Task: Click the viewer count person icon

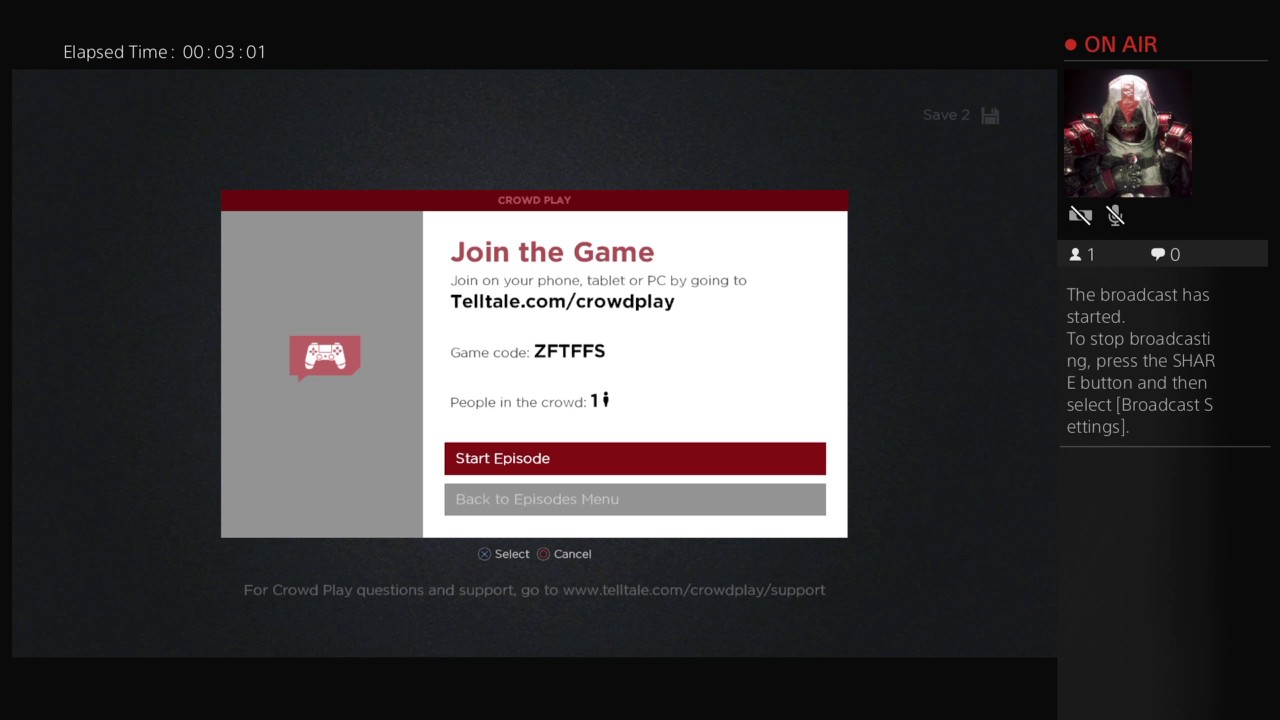Action: [x=1076, y=255]
